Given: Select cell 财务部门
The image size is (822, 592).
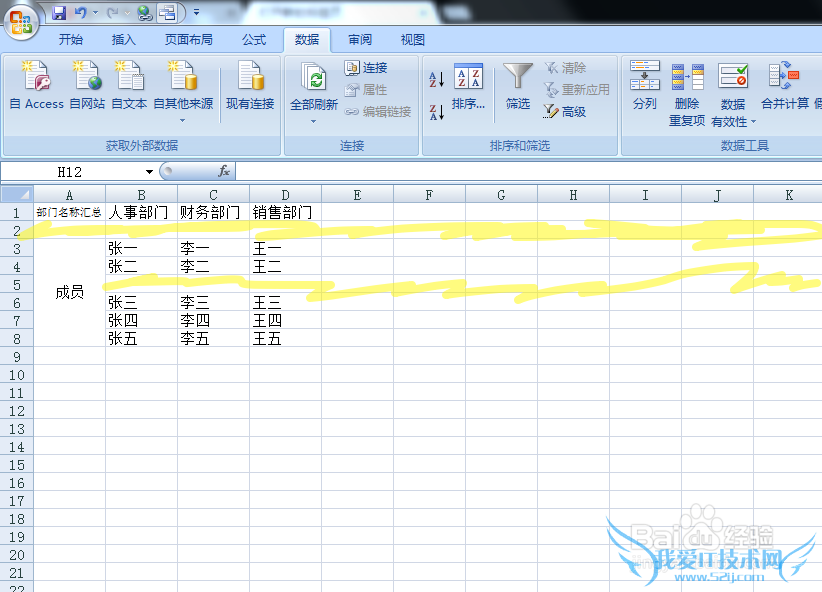Looking at the screenshot, I should pyautogui.click(x=213, y=212).
